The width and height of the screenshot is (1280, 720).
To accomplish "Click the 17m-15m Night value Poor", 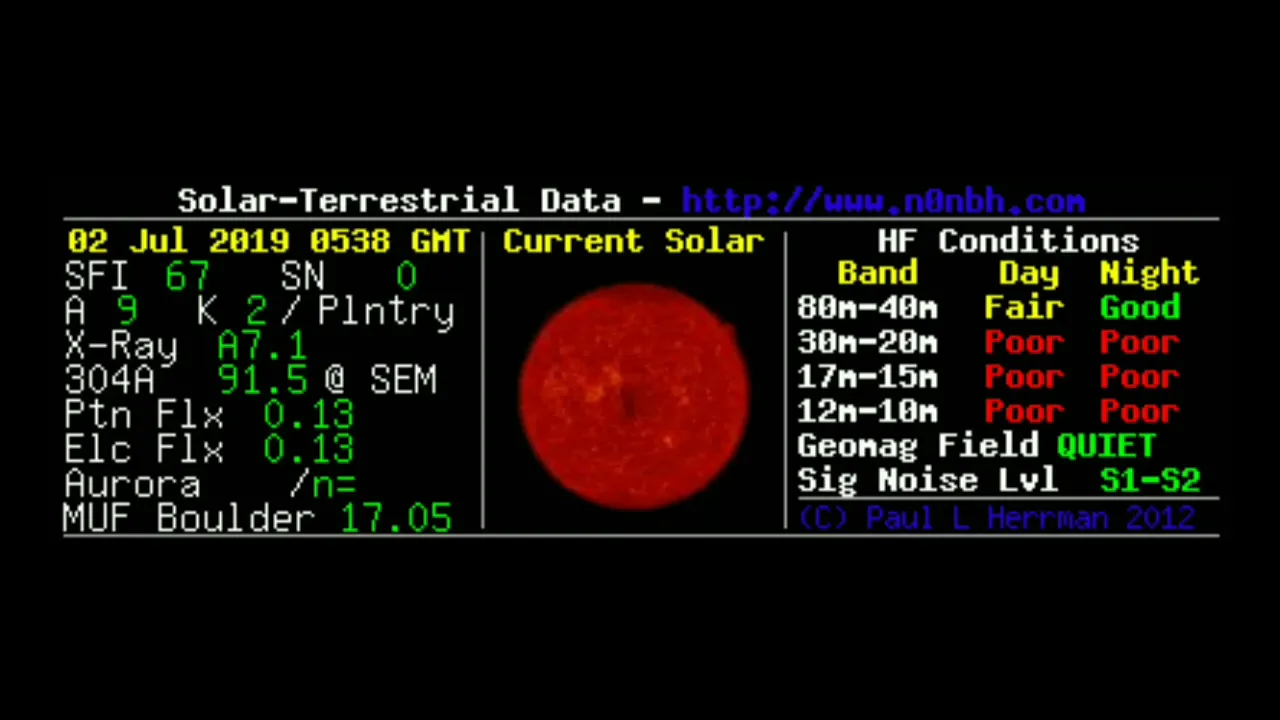I will 1140,377.
